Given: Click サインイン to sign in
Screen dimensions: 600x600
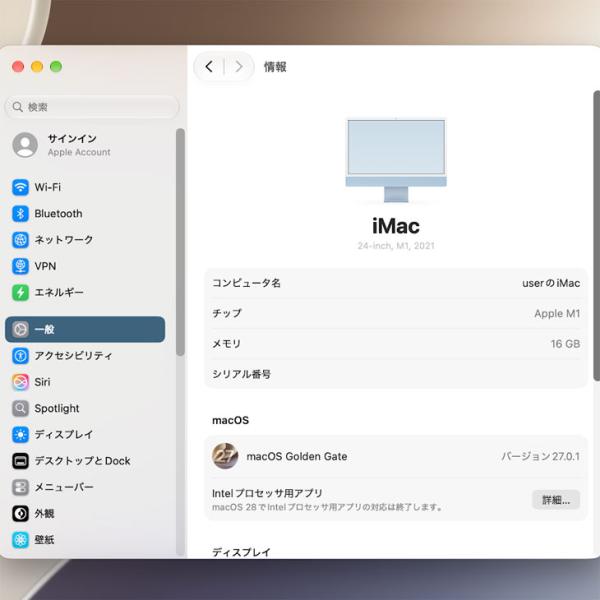Looking at the screenshot, I should coord(72,139).
